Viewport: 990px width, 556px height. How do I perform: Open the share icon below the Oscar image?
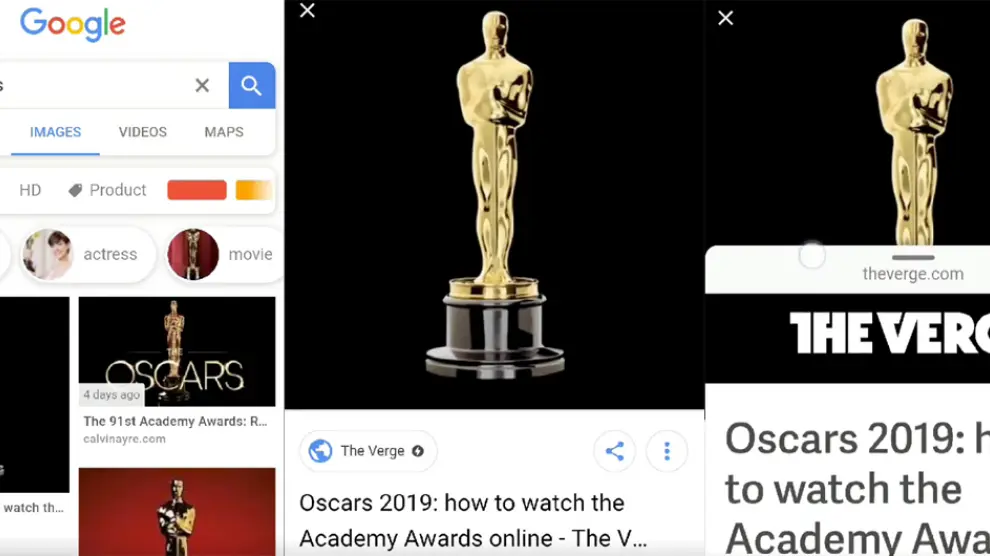point(614,451)
